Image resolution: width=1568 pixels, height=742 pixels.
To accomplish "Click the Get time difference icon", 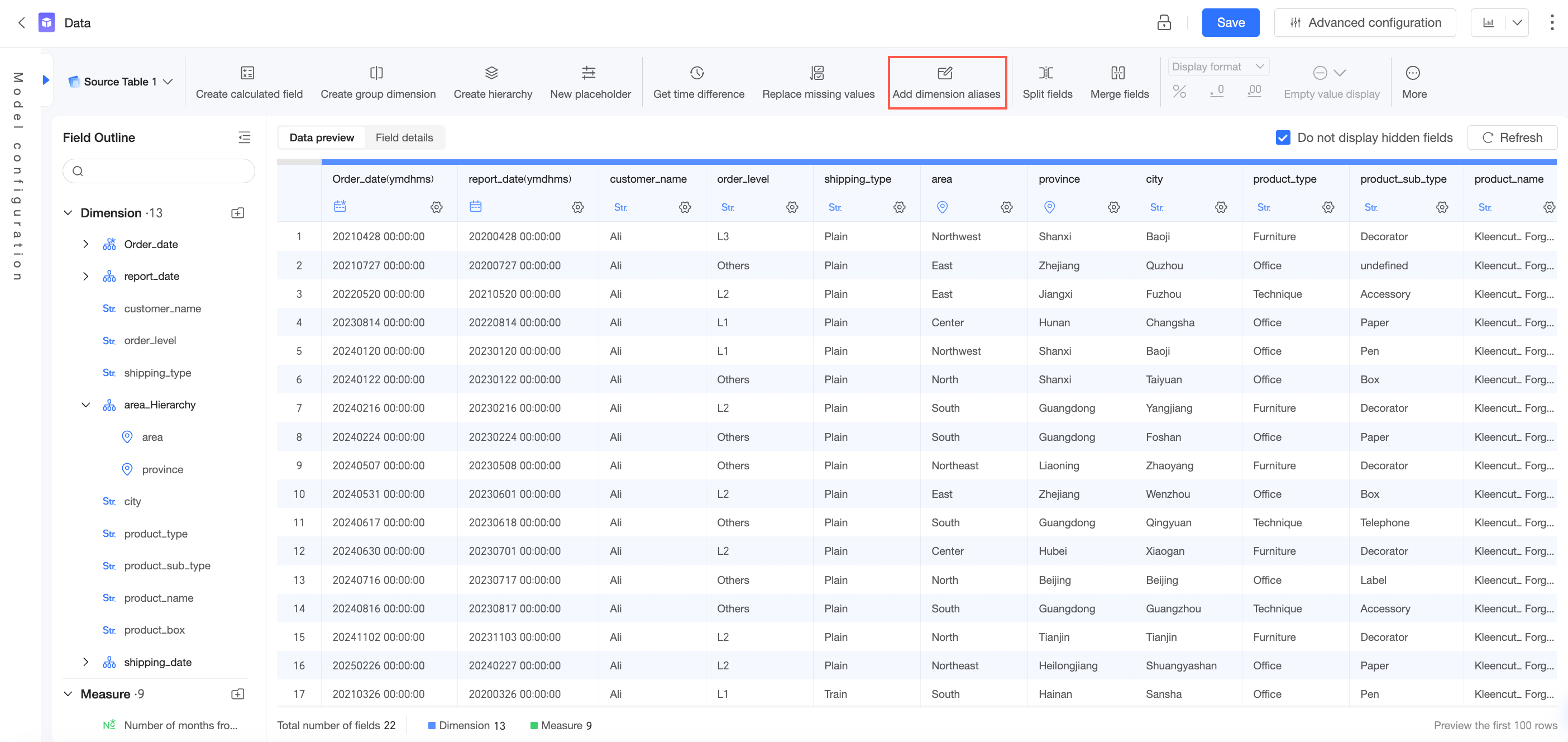I will (697, 73).
